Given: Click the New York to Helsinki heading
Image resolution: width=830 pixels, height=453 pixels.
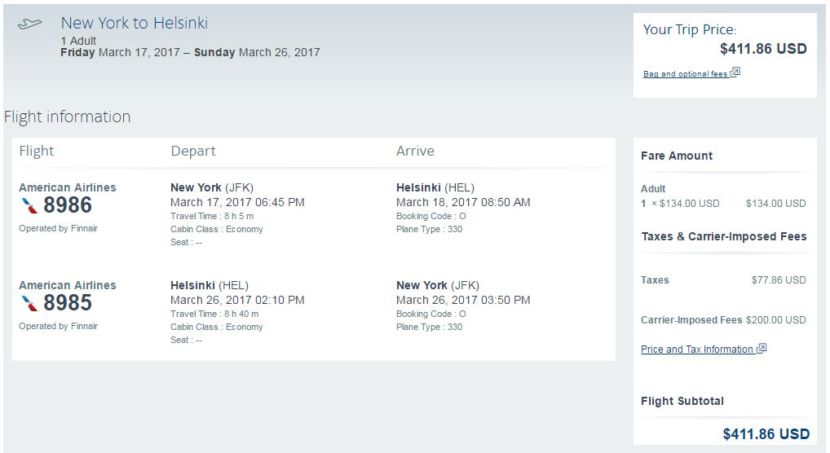Looking at the screenshot, I should point(134,23).
